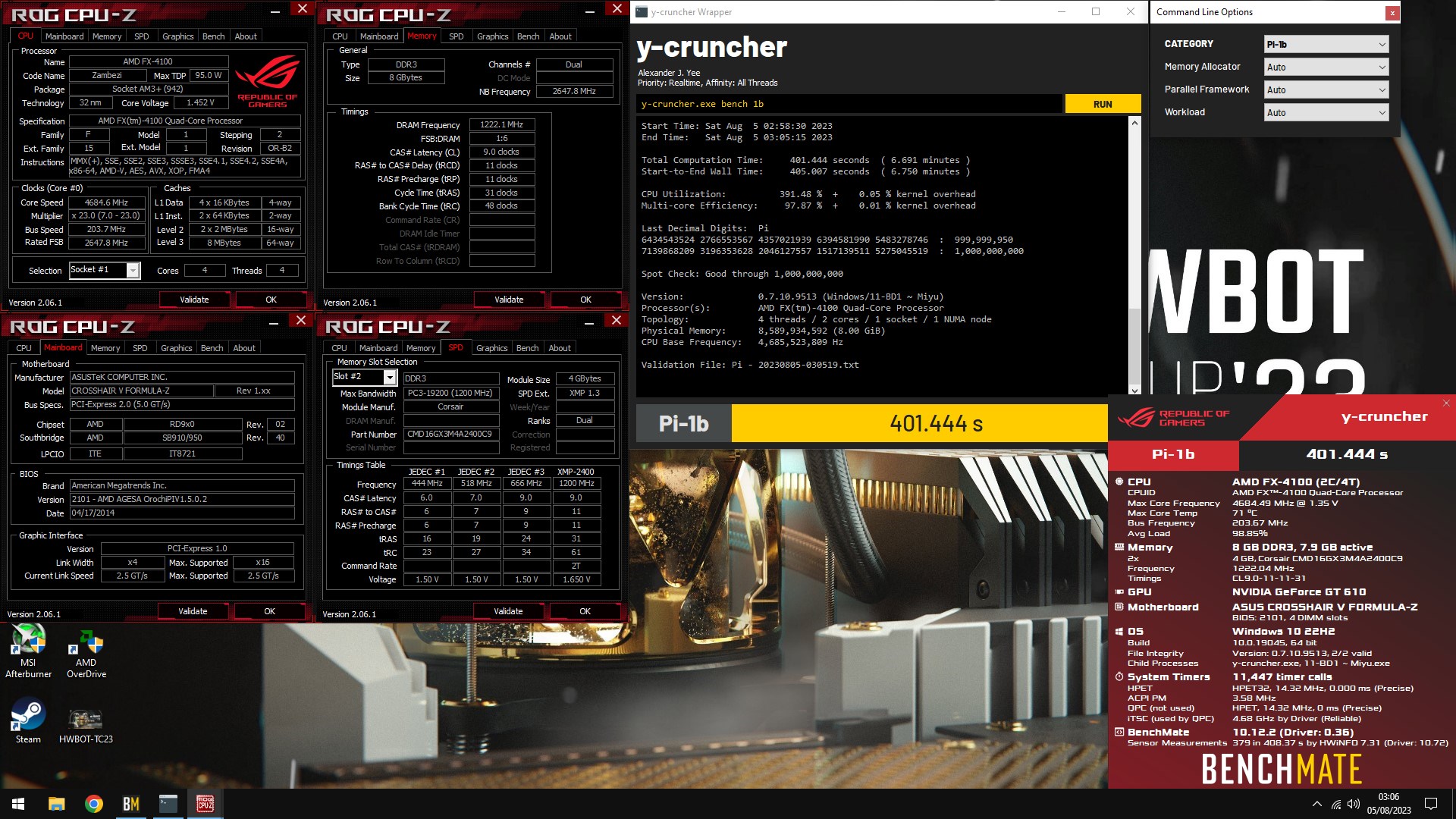Image resolution: width=1456 pixels, height=819 pixels.
Task: Select About tab in CPU-Z SPD window
Action: [560, 348]
